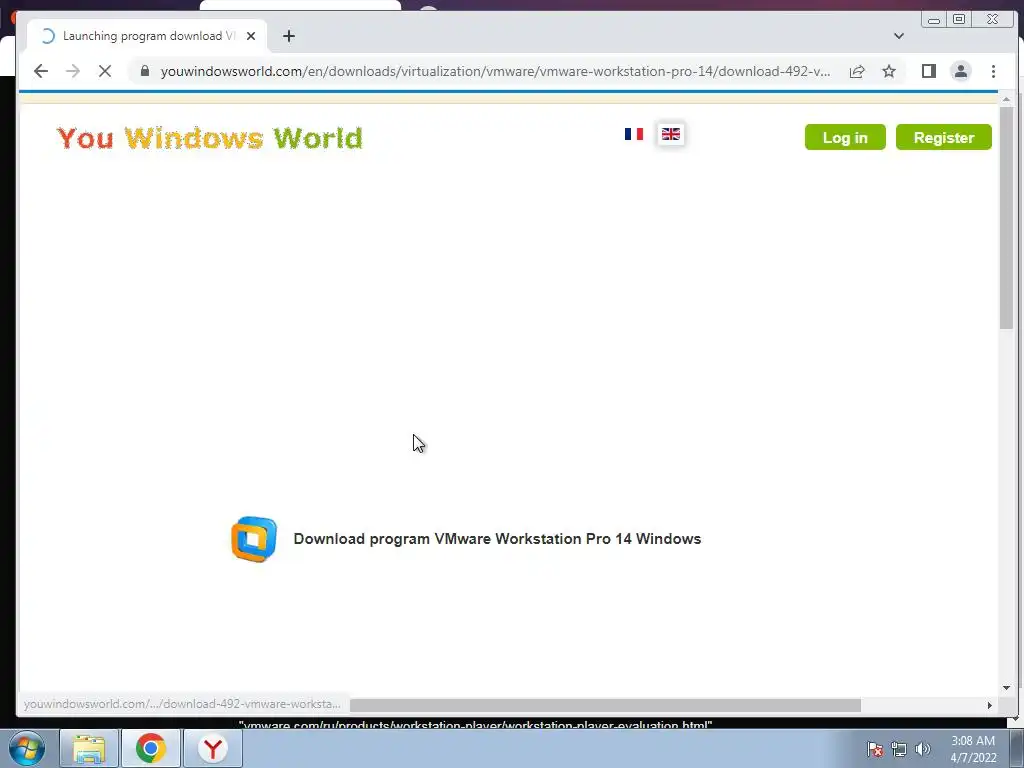Open Yandex browser from taskbar
The image size is (1024, 768).
click(x=212, y=748)
